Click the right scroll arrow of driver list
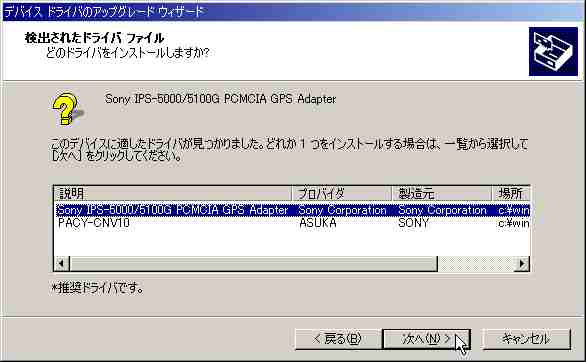The width and height of the screenshot is (586, 362). [x=522, y=264]
